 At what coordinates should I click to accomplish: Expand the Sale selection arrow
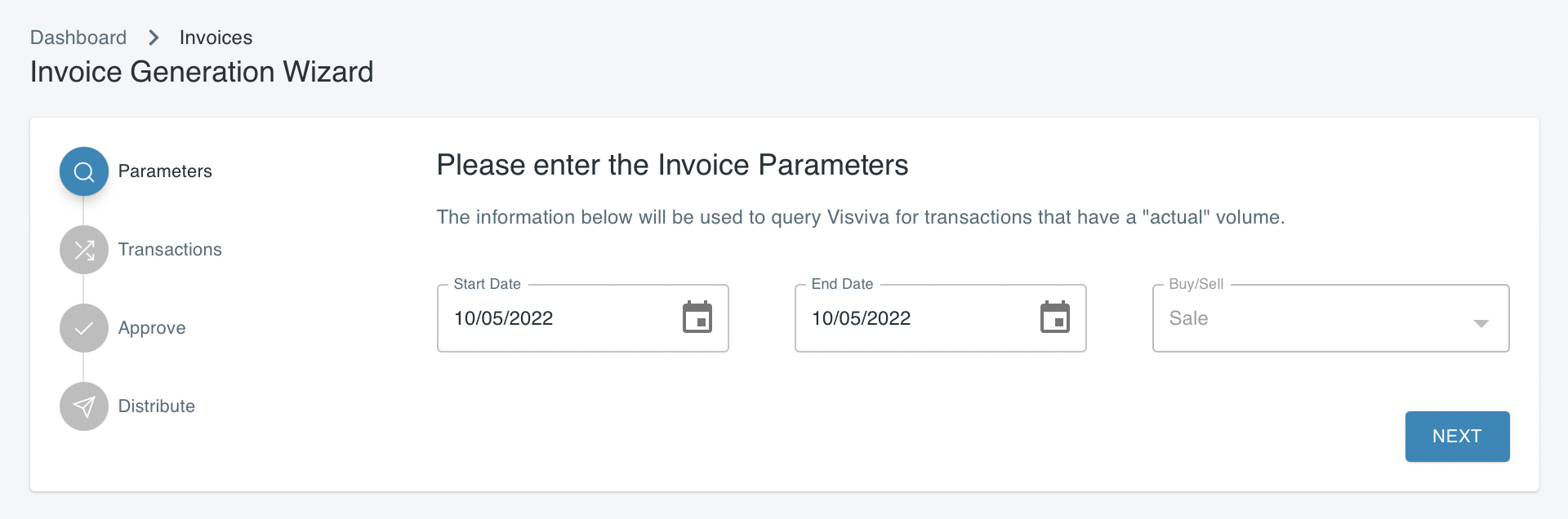pos(1482,323)
